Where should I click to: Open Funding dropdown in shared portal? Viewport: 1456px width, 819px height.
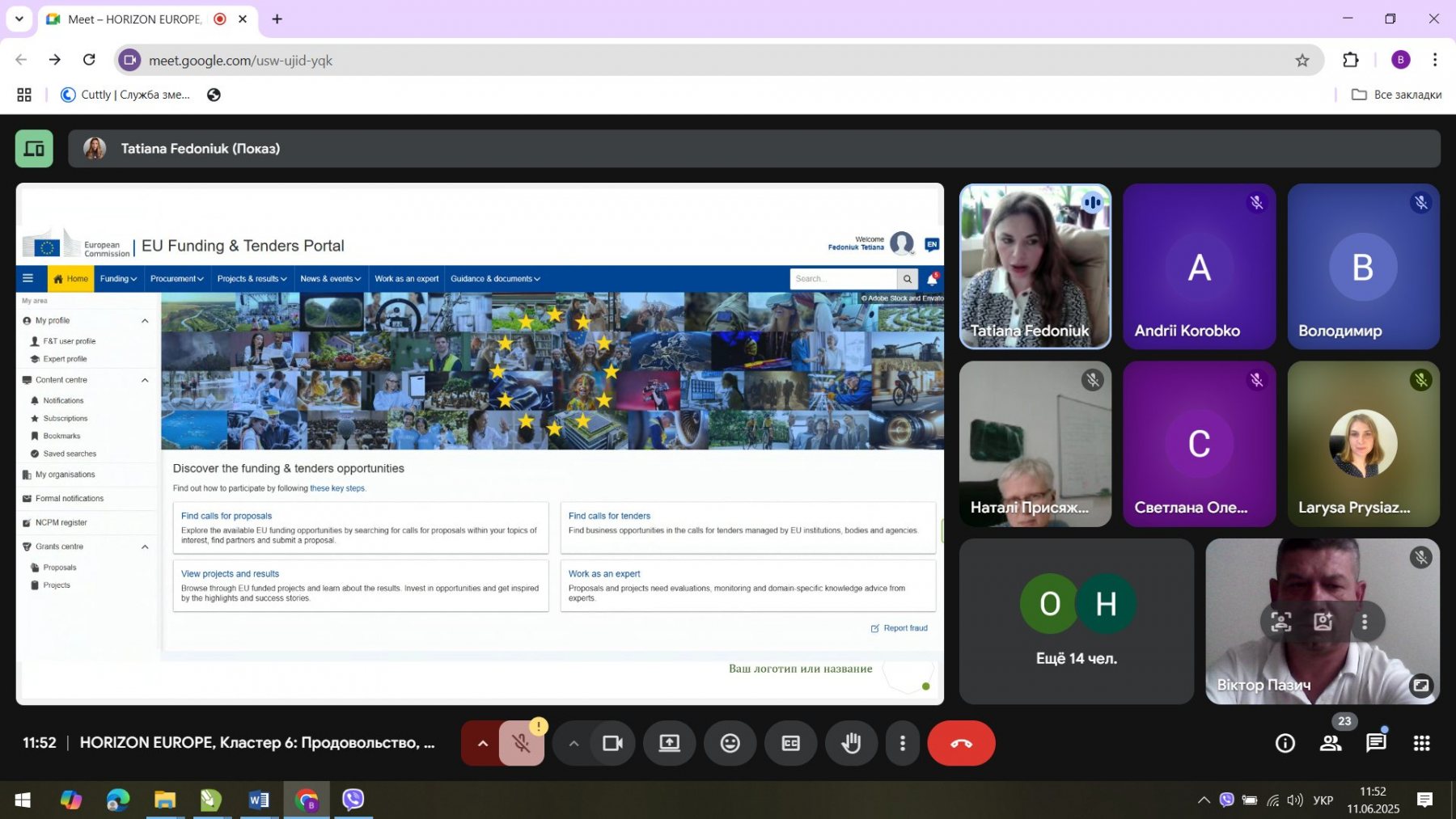tap(118, 279)
